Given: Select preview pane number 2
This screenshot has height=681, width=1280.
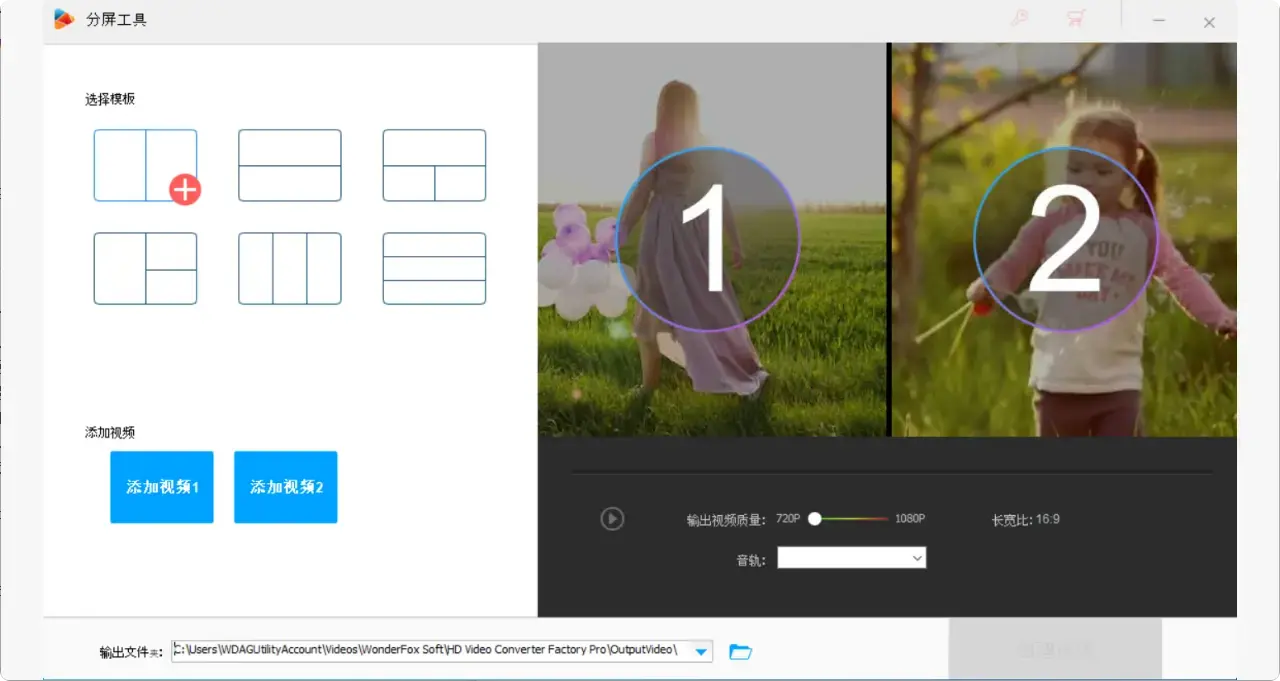Looking at the screenshot, I should coord(1064,240).
